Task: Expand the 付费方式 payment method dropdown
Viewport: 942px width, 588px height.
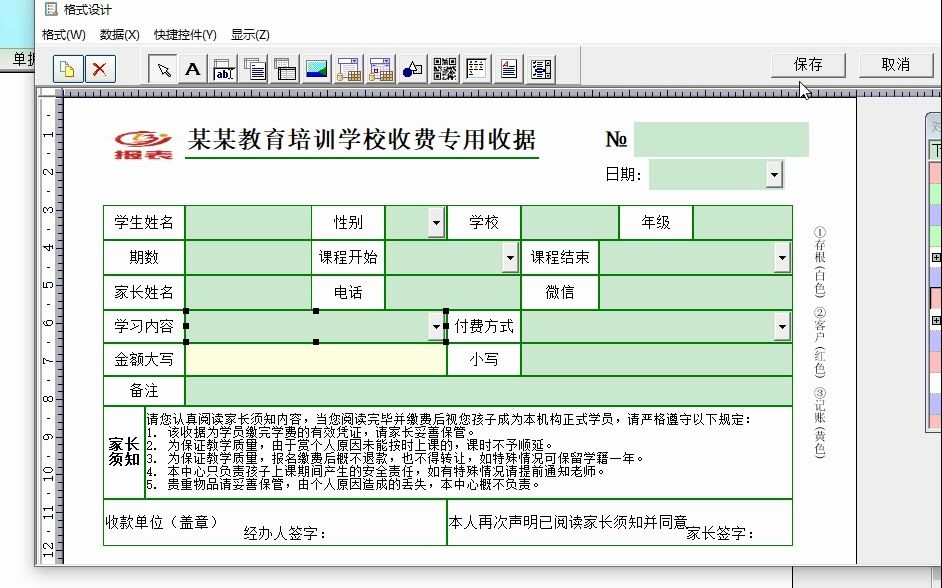Action: [781, 325]
